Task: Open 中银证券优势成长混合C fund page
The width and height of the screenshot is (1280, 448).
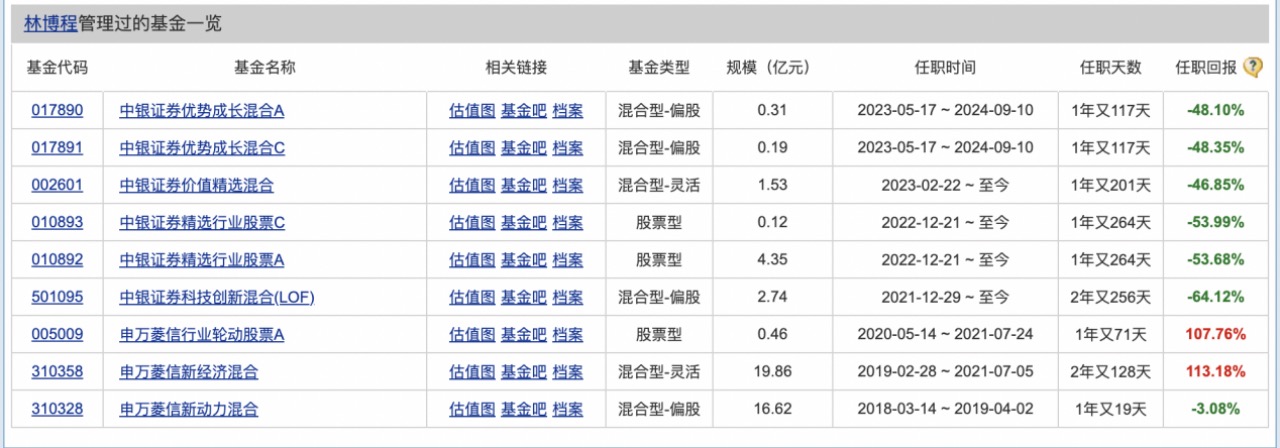Action: [x=202, y=148]
